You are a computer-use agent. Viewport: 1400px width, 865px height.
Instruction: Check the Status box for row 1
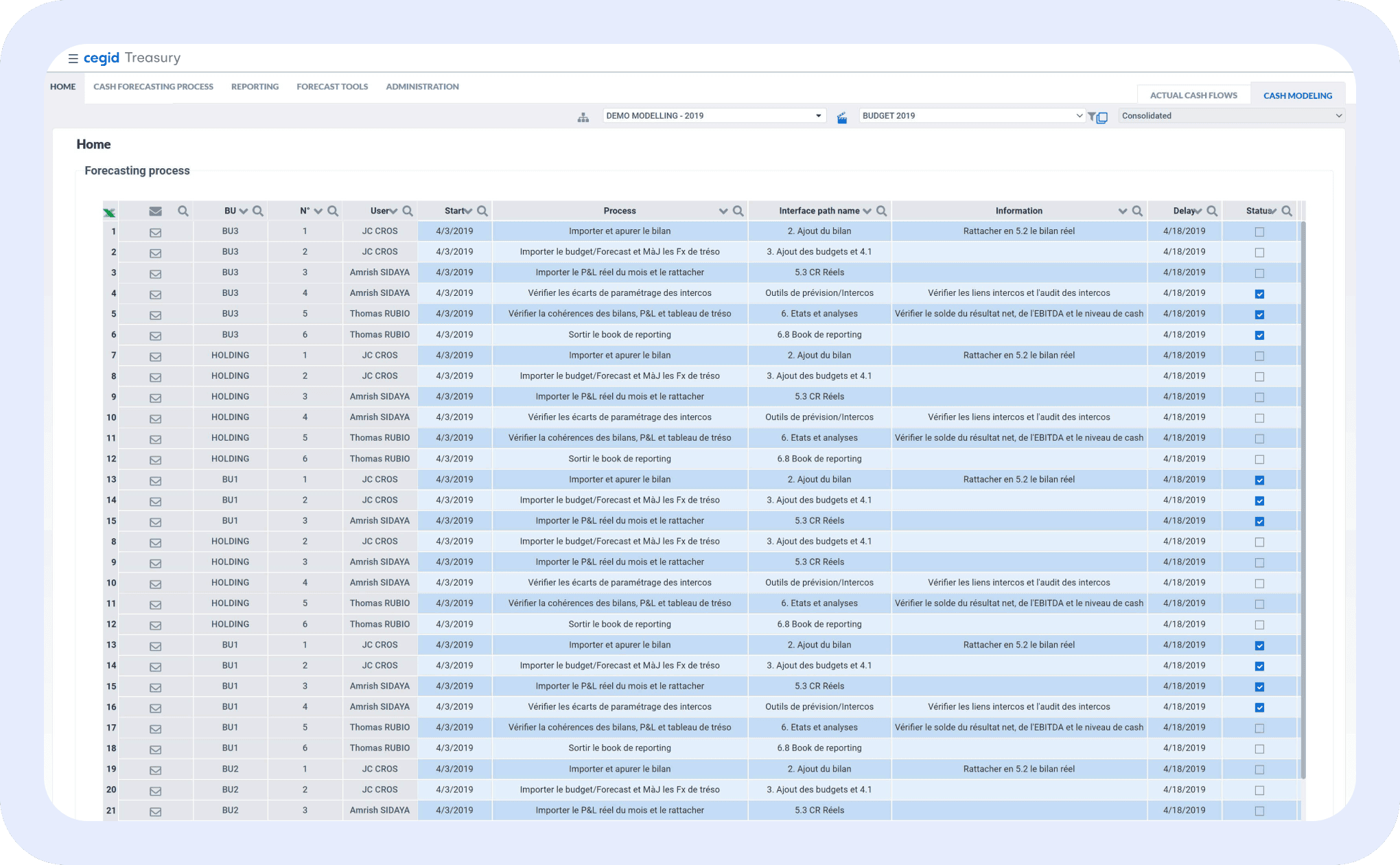coord(1259,232)
